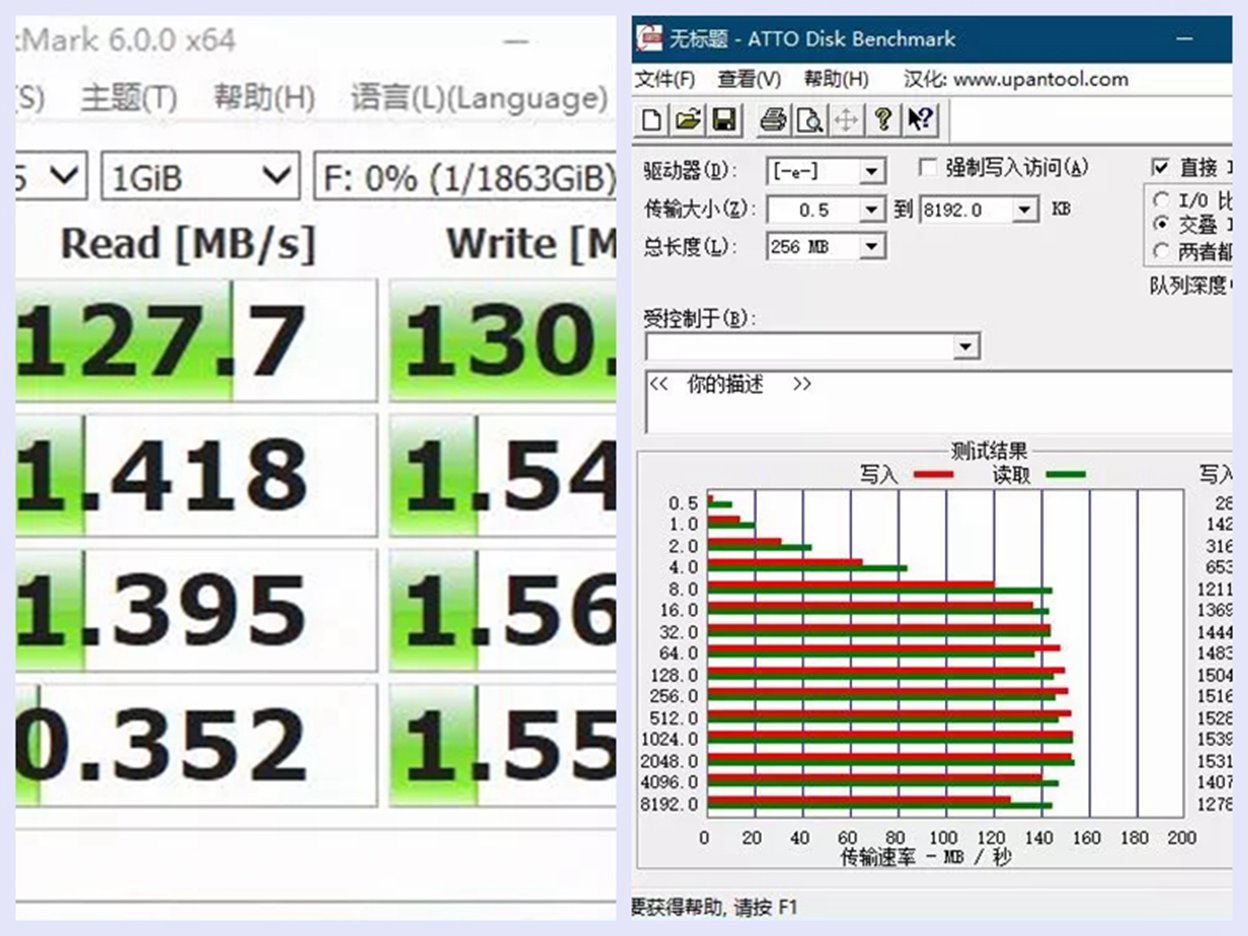Select the 两者都不 radio button

[x=1161, y=250]
